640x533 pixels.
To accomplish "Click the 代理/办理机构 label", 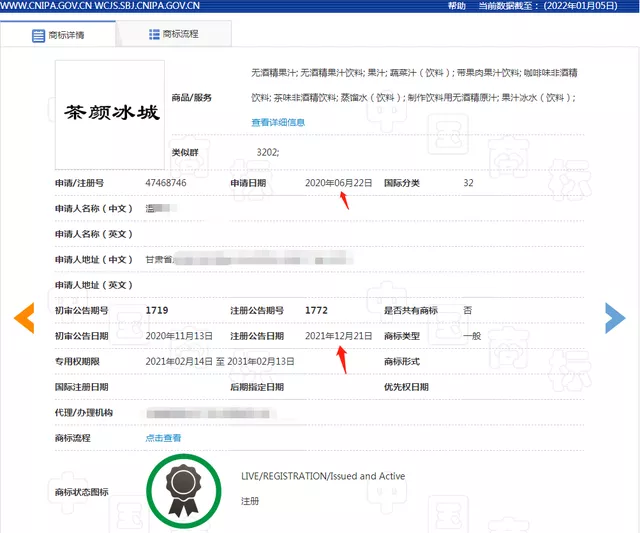I will (84, 412).
